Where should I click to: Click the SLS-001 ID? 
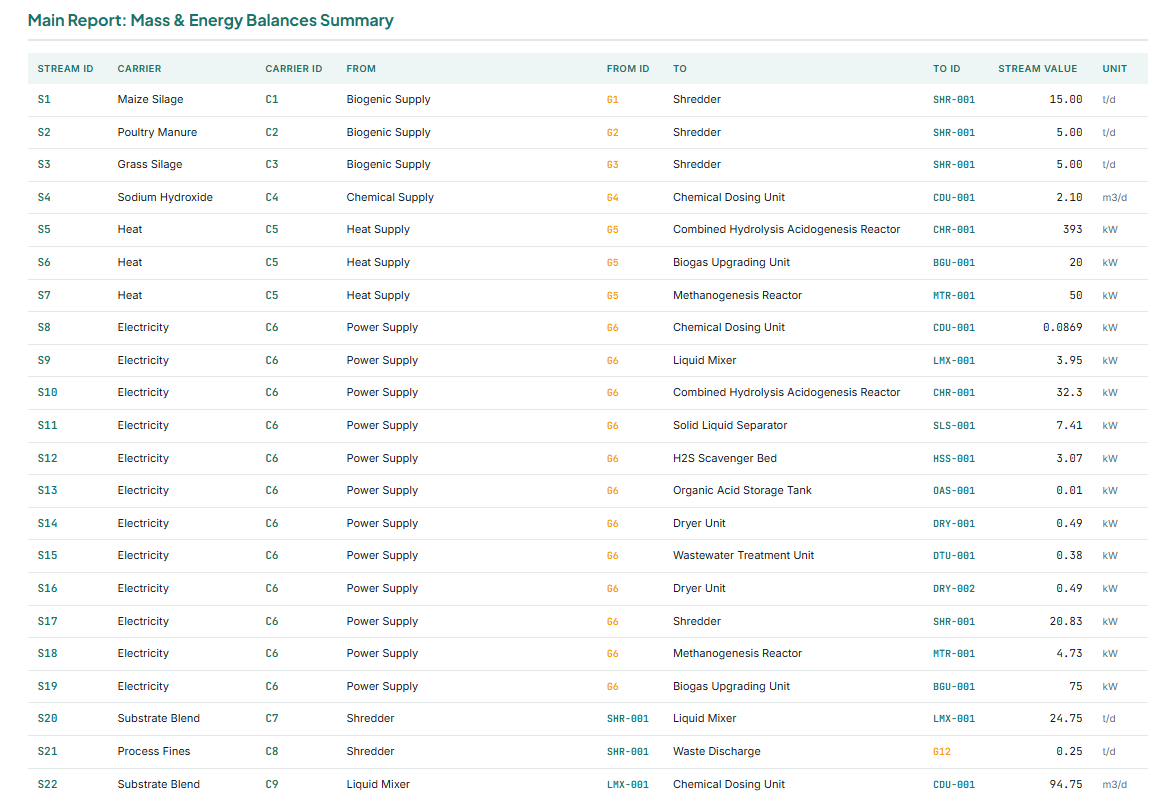pyautogui.click(x=954, y=425)
